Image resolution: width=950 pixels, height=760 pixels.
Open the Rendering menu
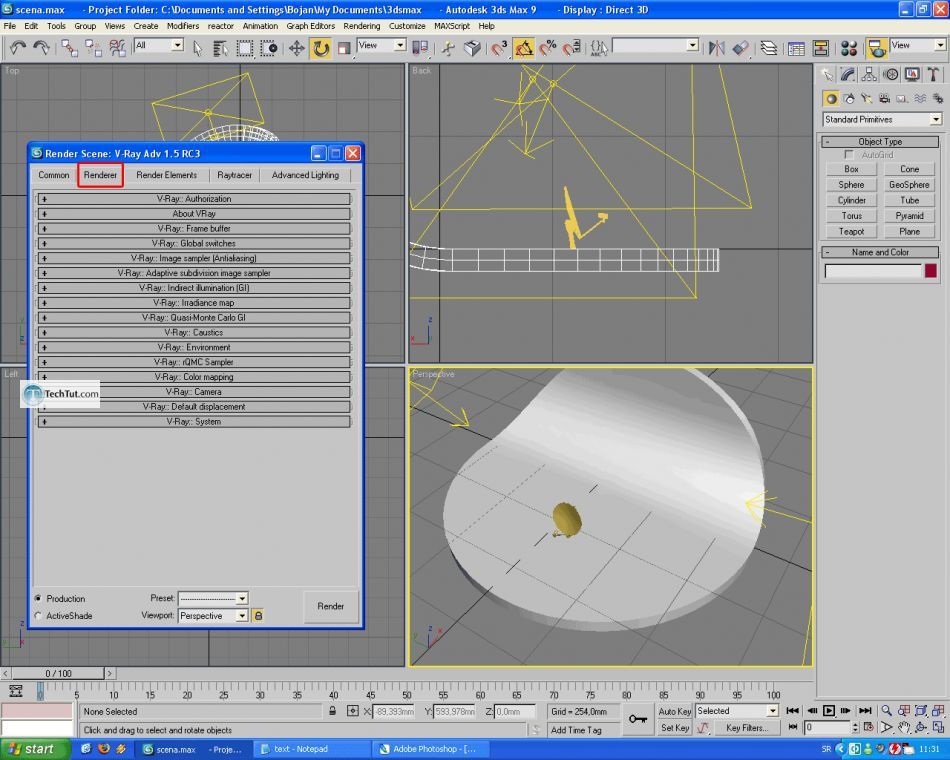click(362, 26)
